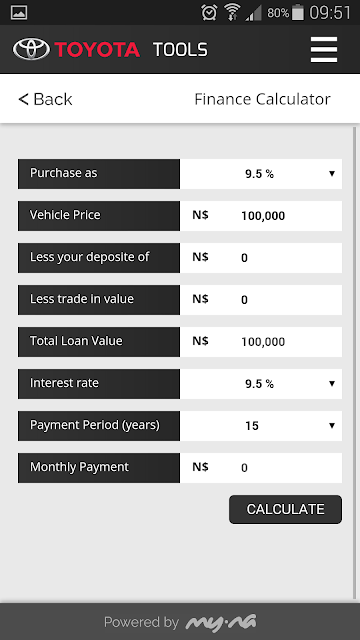Expand the Purchase as dropdown

coord(261,174)
